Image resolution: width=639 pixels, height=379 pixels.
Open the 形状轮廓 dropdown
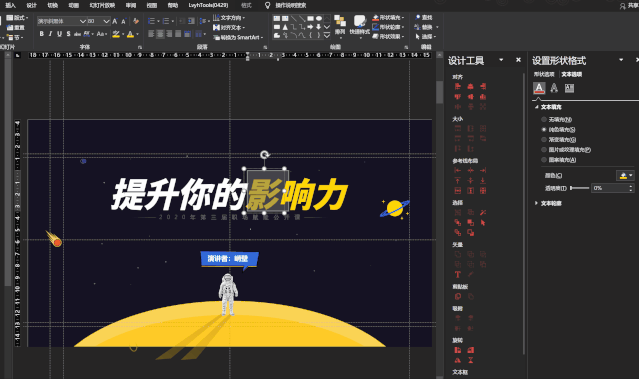point(388,27)
